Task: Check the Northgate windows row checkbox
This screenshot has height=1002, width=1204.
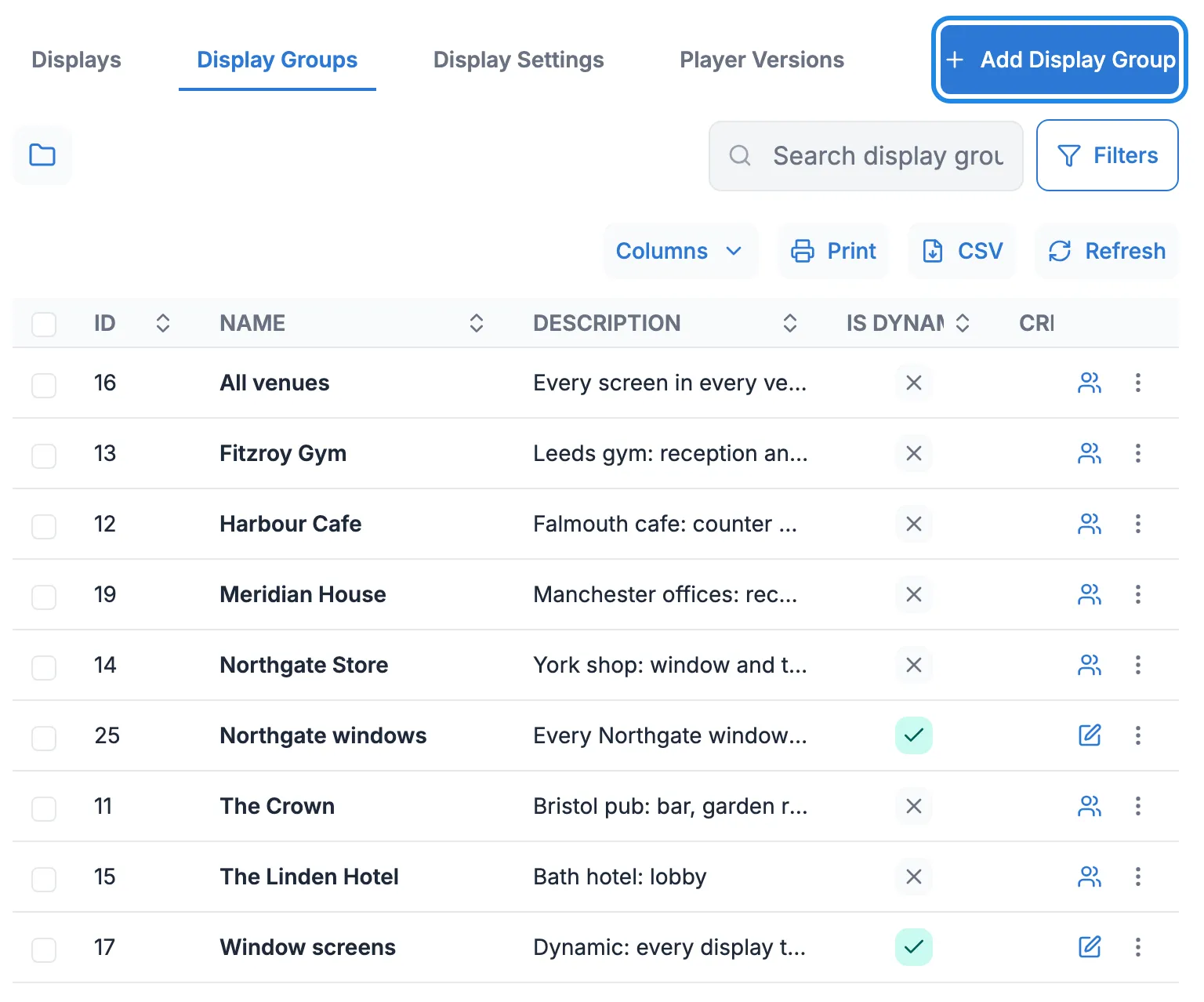Action: tap(44, 738)
